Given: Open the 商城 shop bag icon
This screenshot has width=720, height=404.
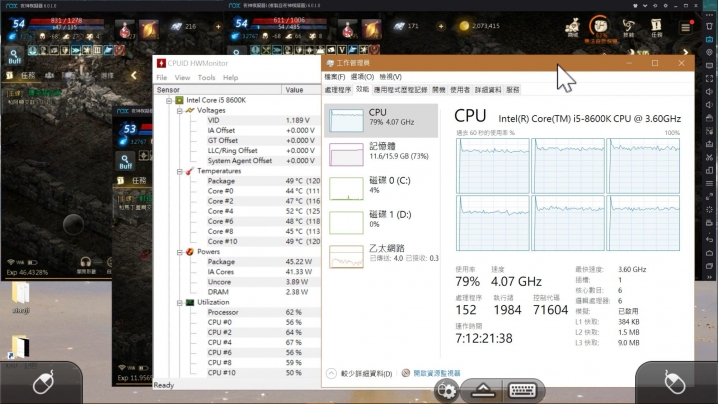Looking at the screenshot, I should [573, 28].
